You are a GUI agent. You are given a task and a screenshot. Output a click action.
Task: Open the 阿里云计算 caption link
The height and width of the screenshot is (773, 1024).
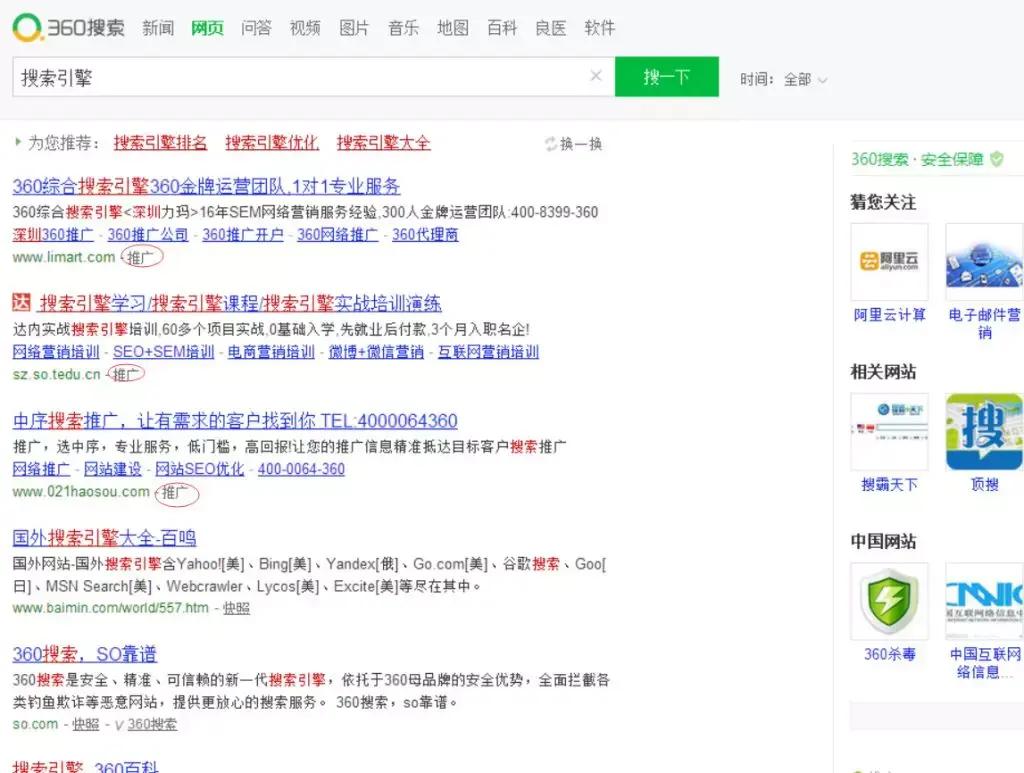[x=889, y=315]
